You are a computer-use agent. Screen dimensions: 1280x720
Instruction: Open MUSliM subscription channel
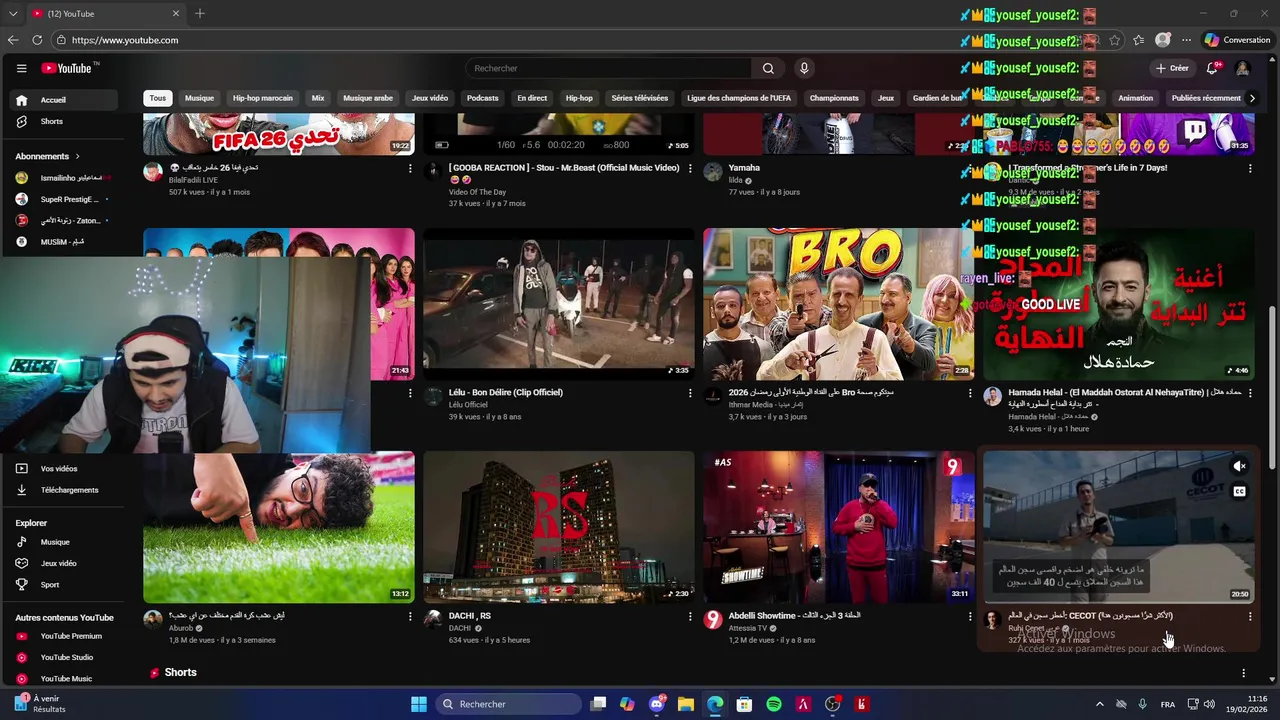tap(62, 241)
